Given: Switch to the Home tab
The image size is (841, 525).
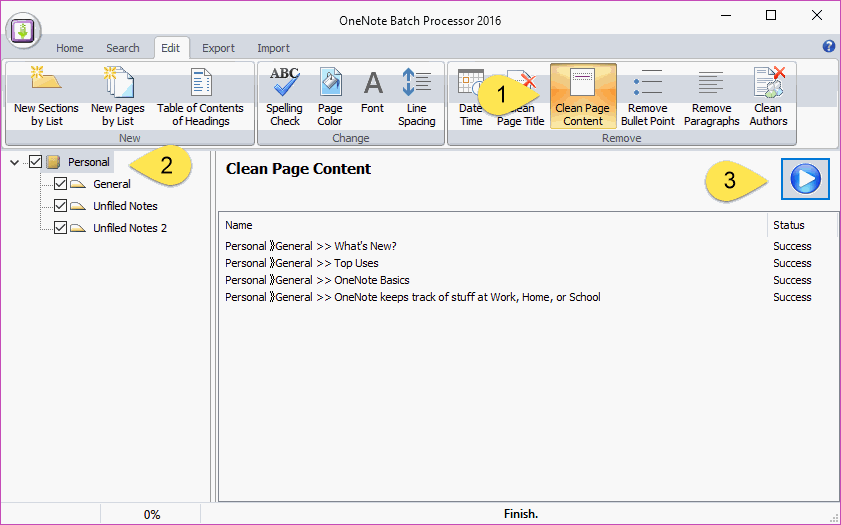Looking at the screenshot, I should [x=70, y=48].
